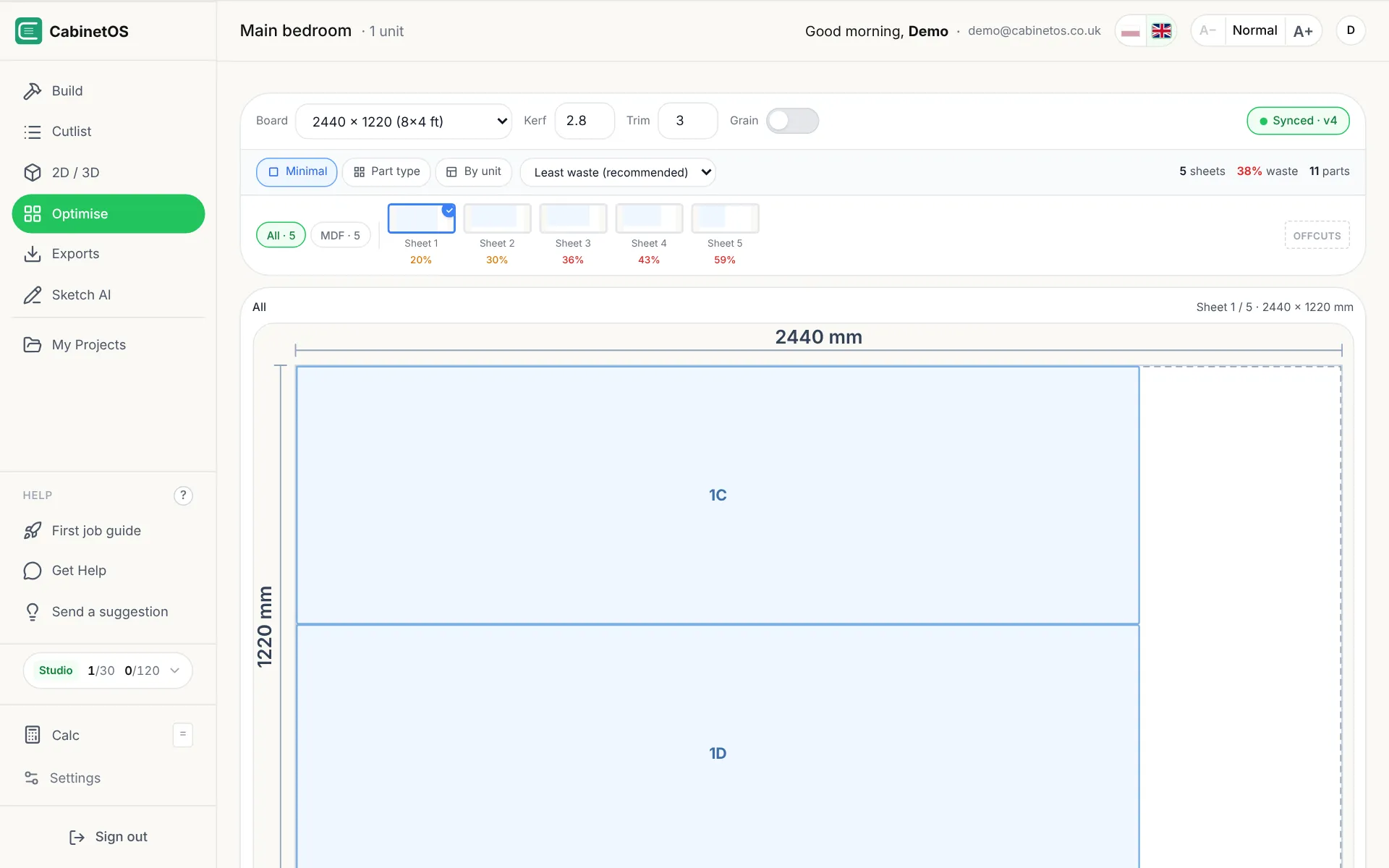
Task: Toggle the OFFCUTS dashed button
Action: pyautogui.click(x=1317, y=236)
